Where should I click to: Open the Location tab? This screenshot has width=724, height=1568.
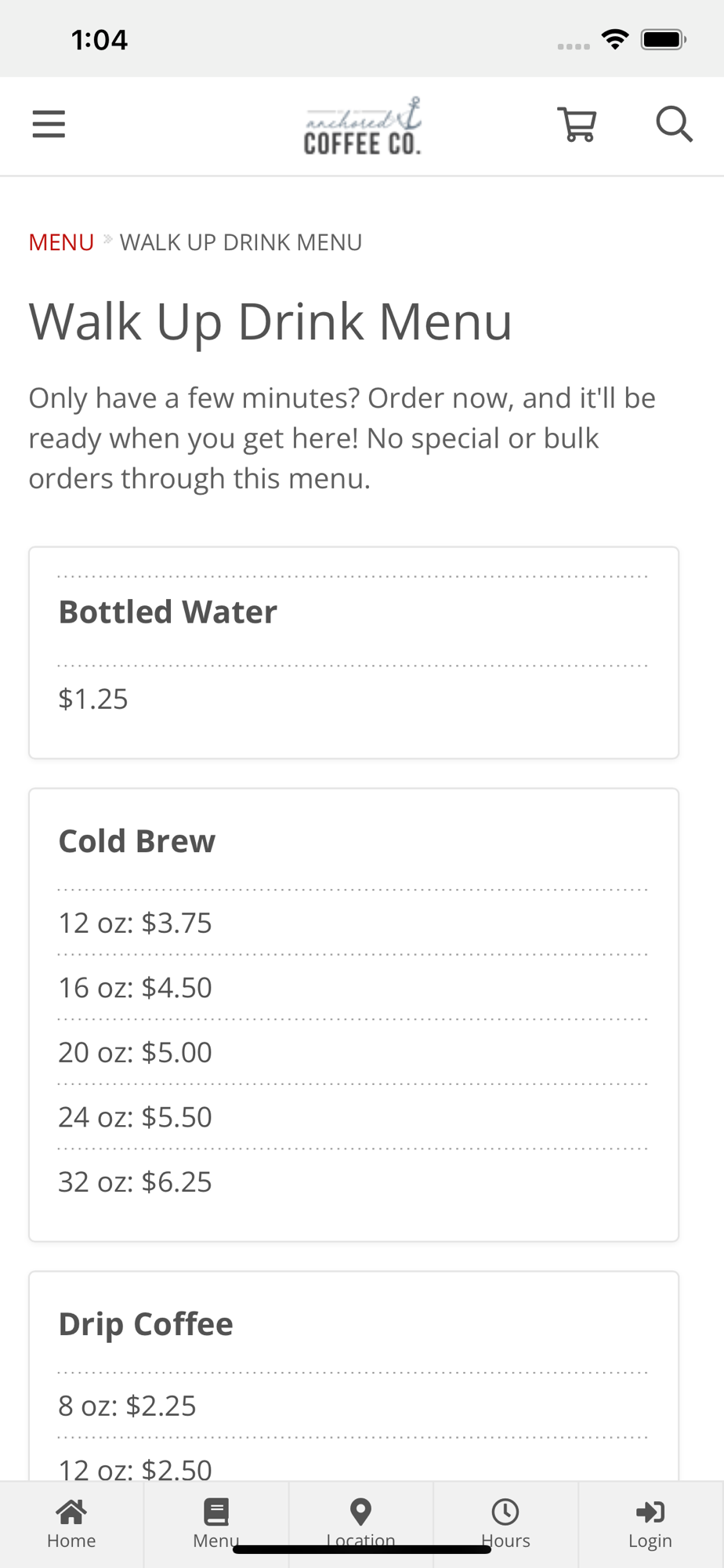(360, 1523)
